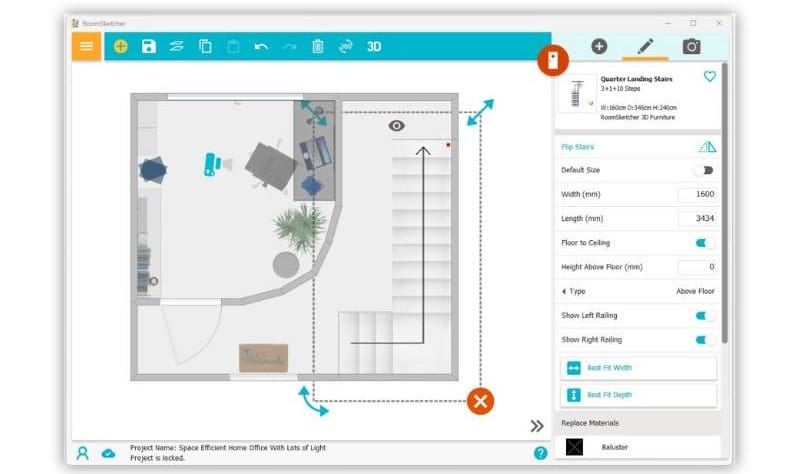
Task: Toggle the Default Size switch
Action: pyautogui.click(x=706, y=170)
